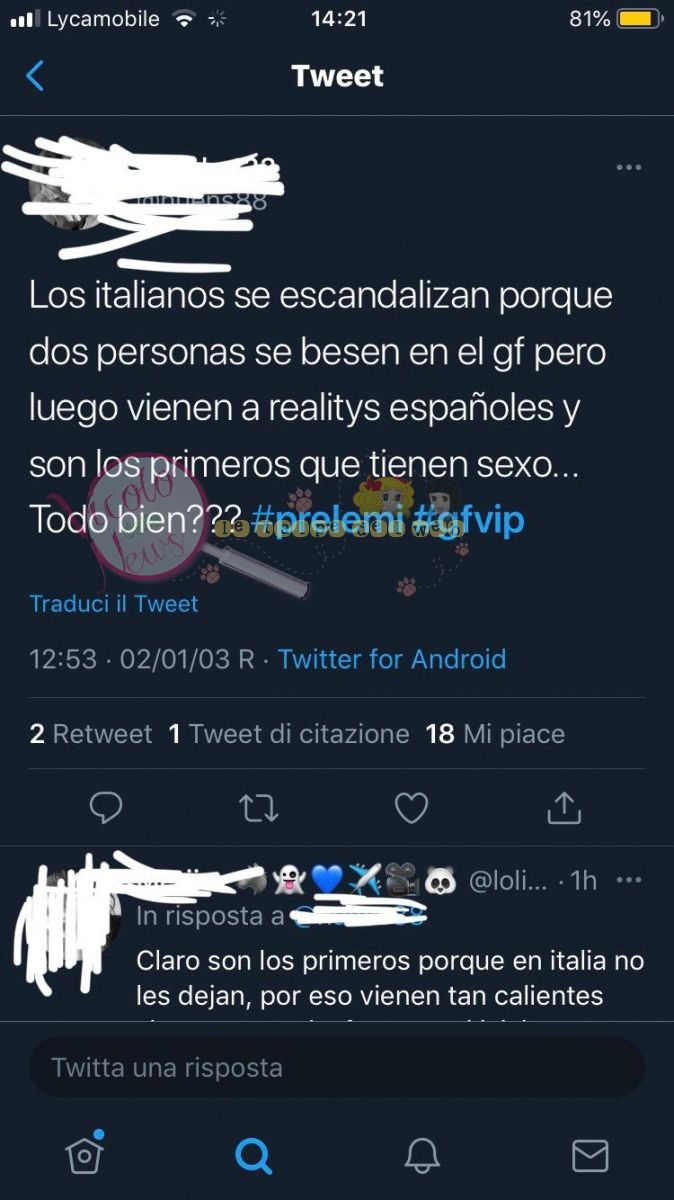This screenshot has width=674, height=1200.
Task: Open the Twitter for Android source link
Action: [392, 659]
